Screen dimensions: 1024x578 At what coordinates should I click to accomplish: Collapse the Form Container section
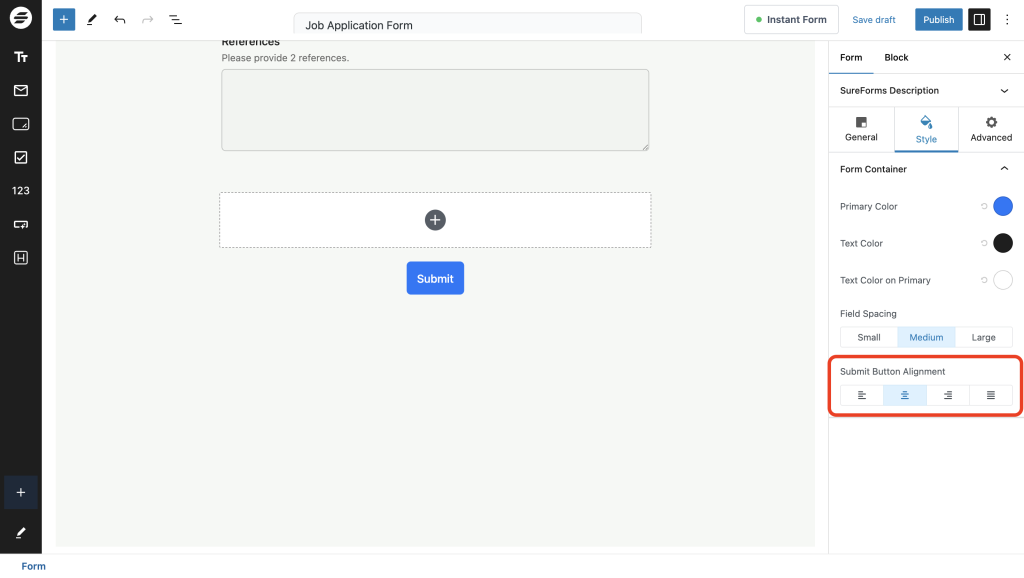1005,168
